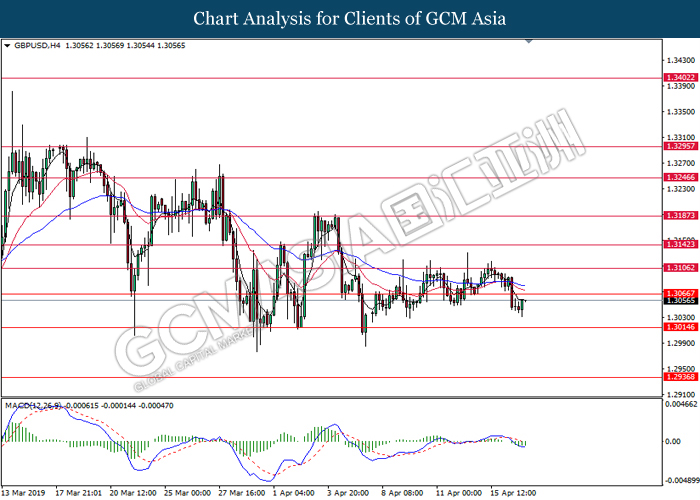Click the GBPUSD,H4 symbol label
This screenshot has width=700, height=500.
click(32, 46)
